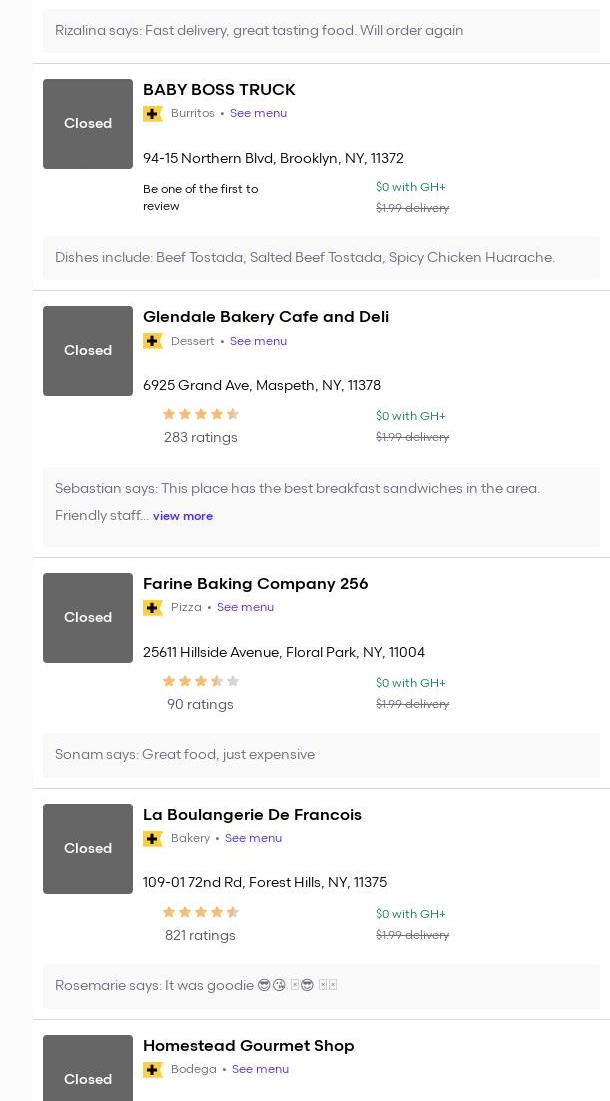Open the La Boulangerie De Francois title link
The width and height of the screenshot is (610, 1101).
click(x=252, y=815)
